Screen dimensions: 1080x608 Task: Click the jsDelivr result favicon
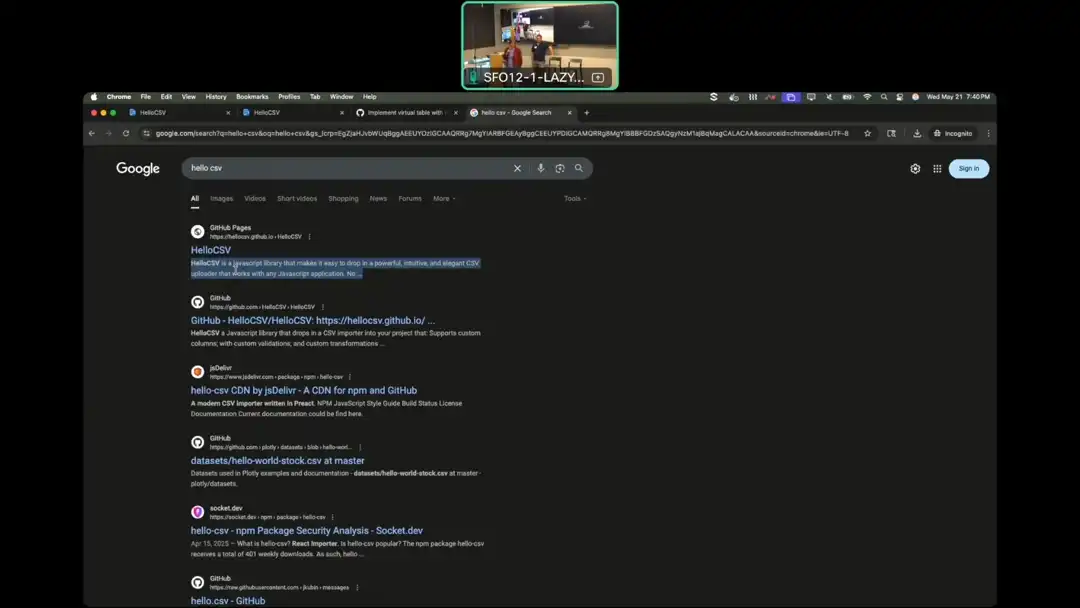click(x=198, y=373)
